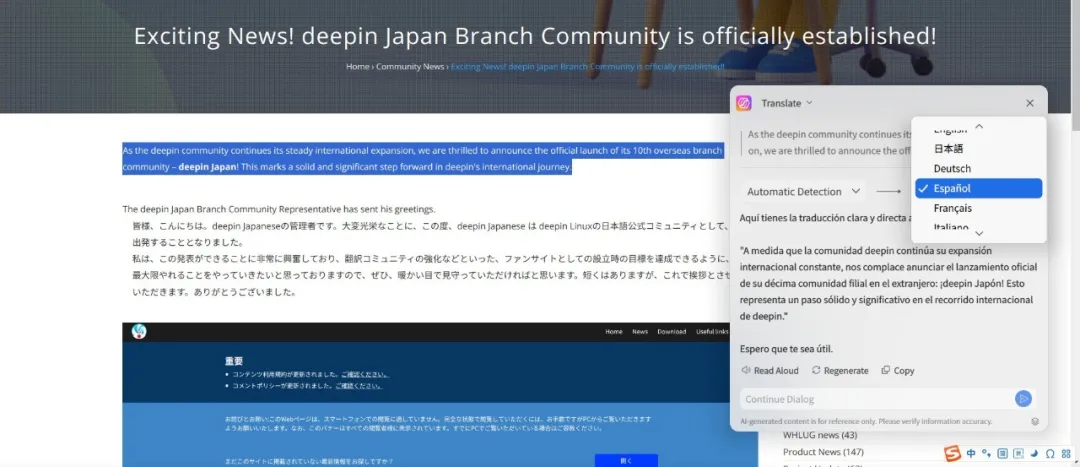Expand the Automatic Detection source language dropdown
This screenshot has width=1080, height=467.
[x=804, y=191]
